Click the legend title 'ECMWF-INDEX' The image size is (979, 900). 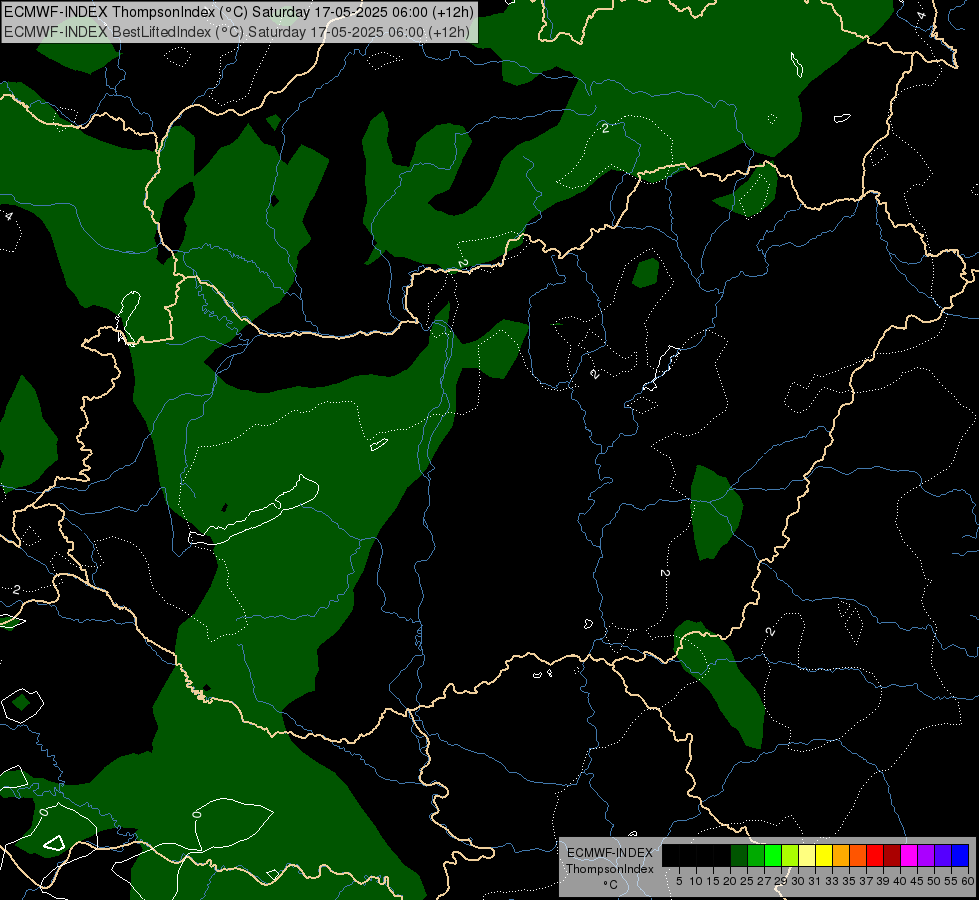[x=610, y=853]
